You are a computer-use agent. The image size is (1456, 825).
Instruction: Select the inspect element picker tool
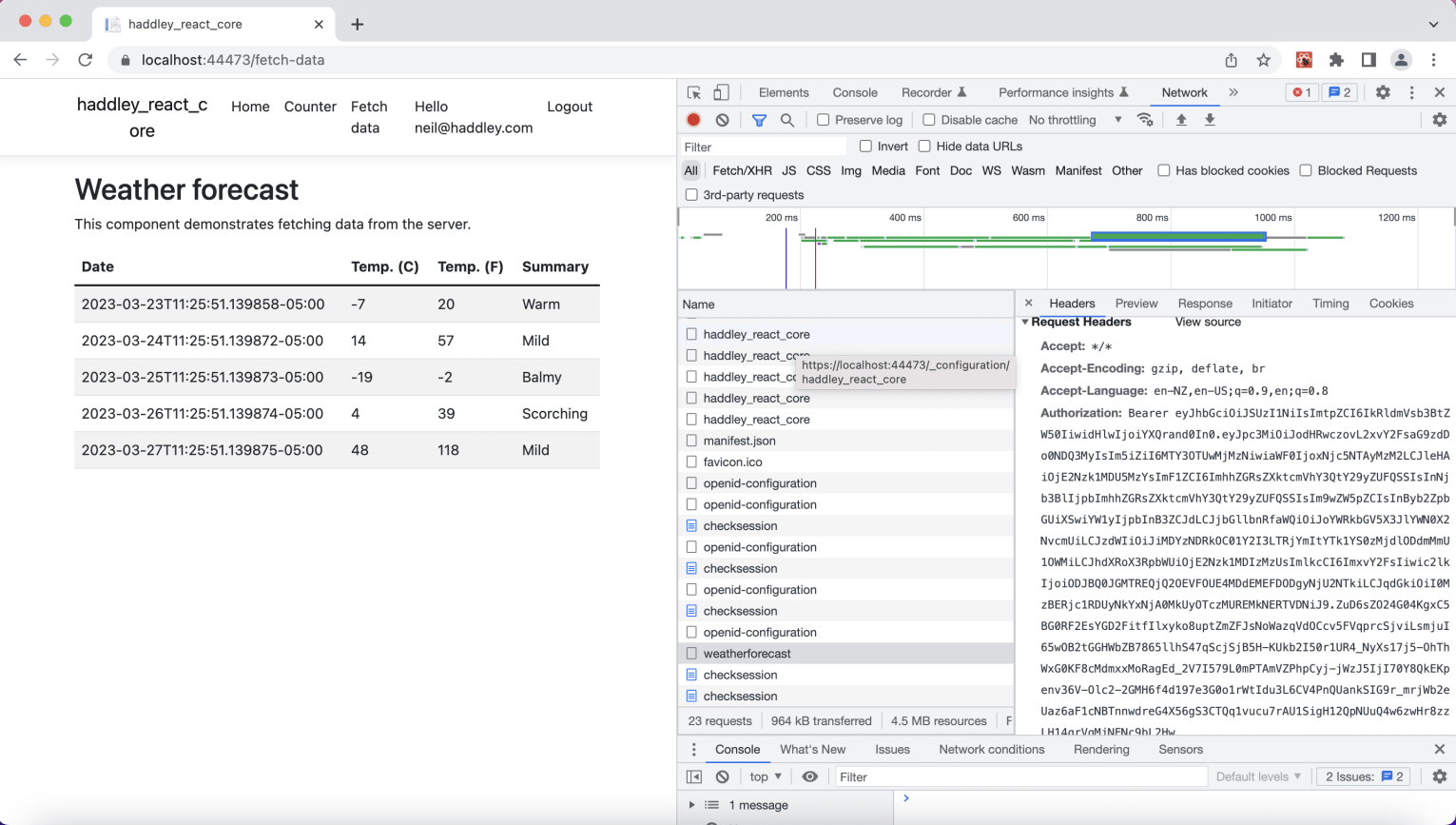(694, 92)
